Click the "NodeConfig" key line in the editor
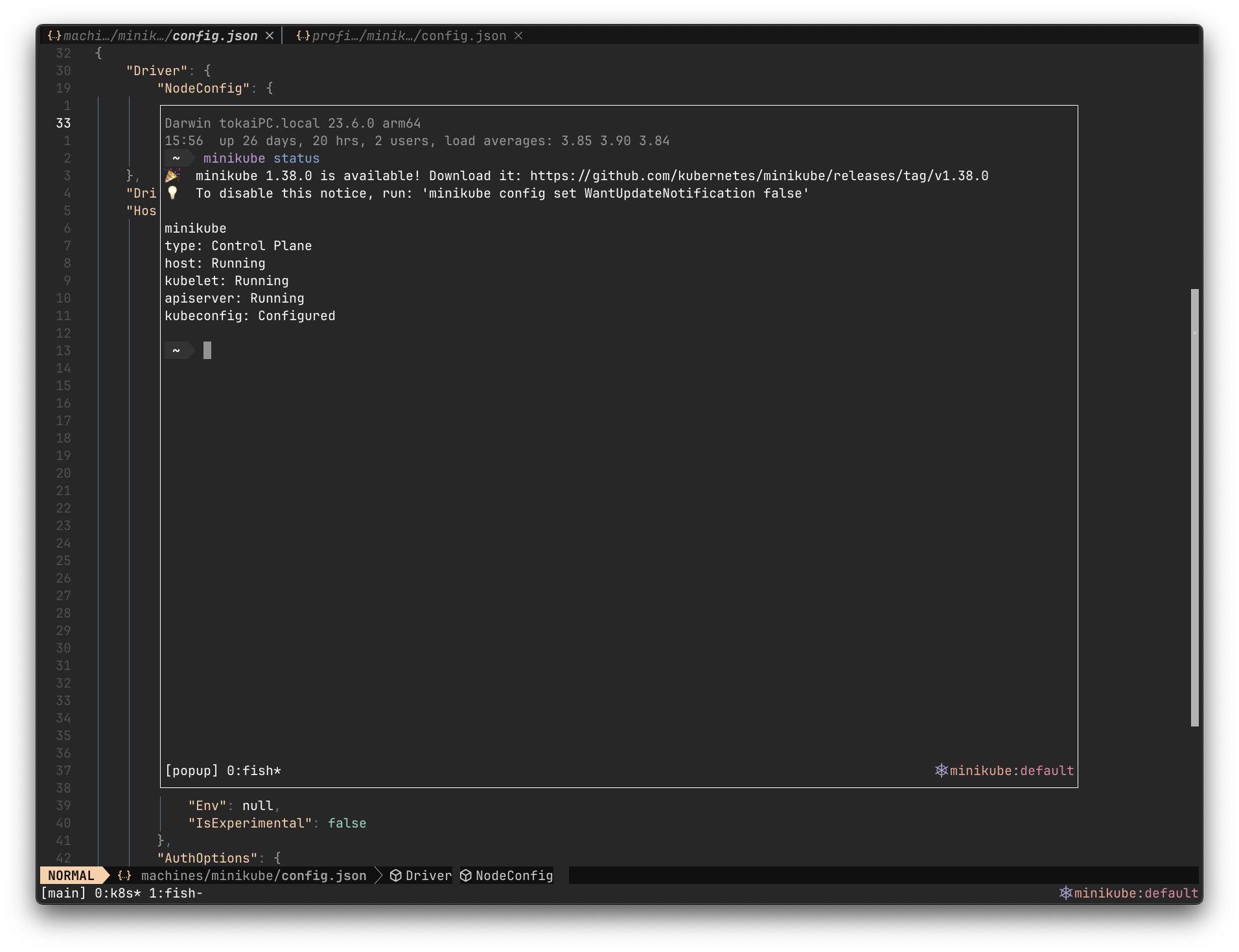 tap(203, 88)
